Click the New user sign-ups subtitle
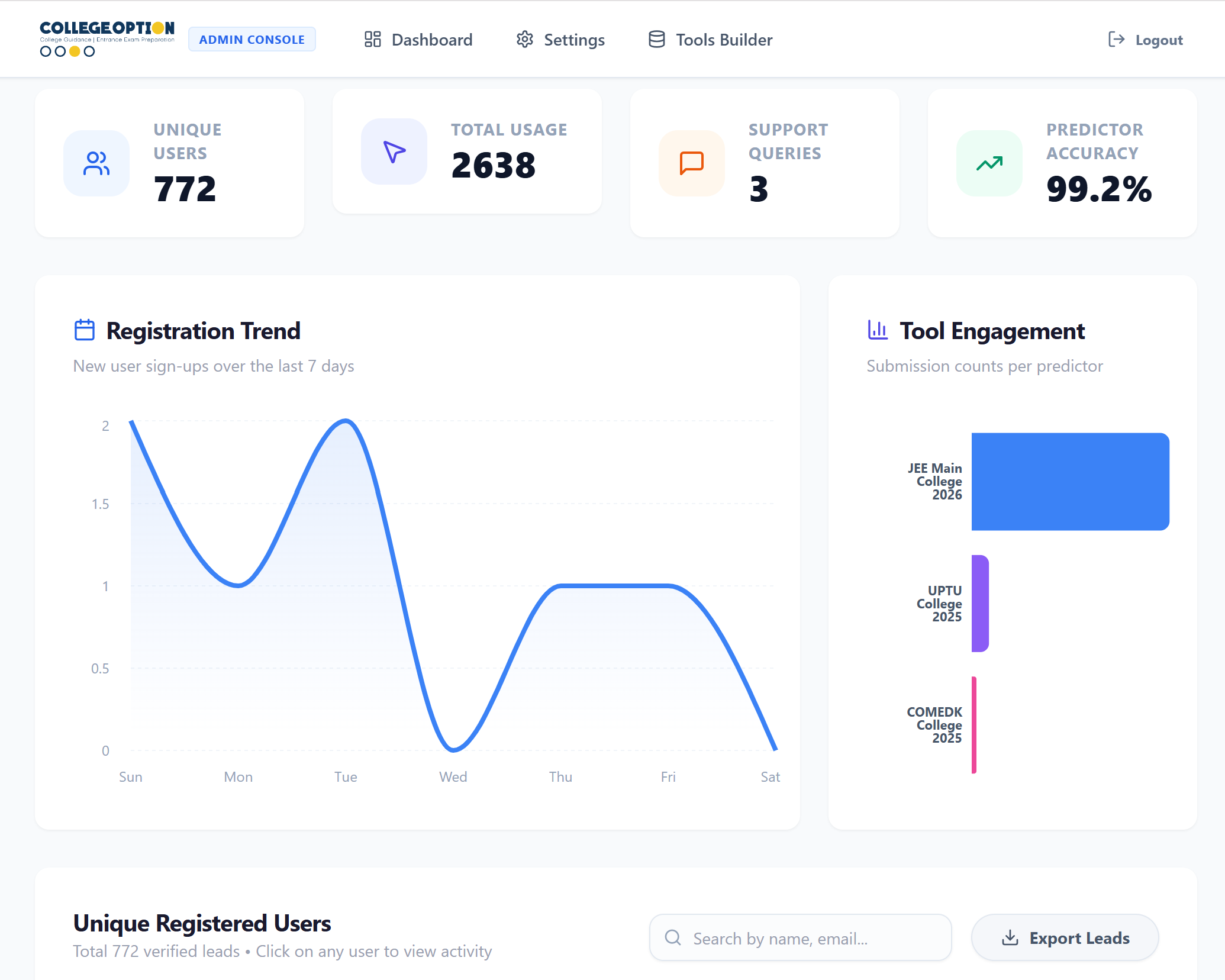The height and width of the screenshot is (980, 1225). (214, 366)
